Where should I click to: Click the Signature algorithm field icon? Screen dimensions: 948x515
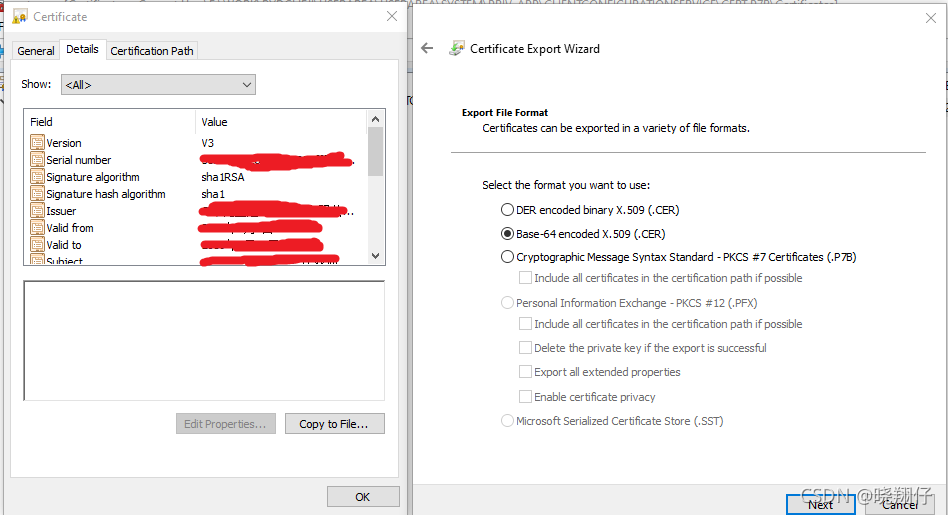[x=37, y=177]
